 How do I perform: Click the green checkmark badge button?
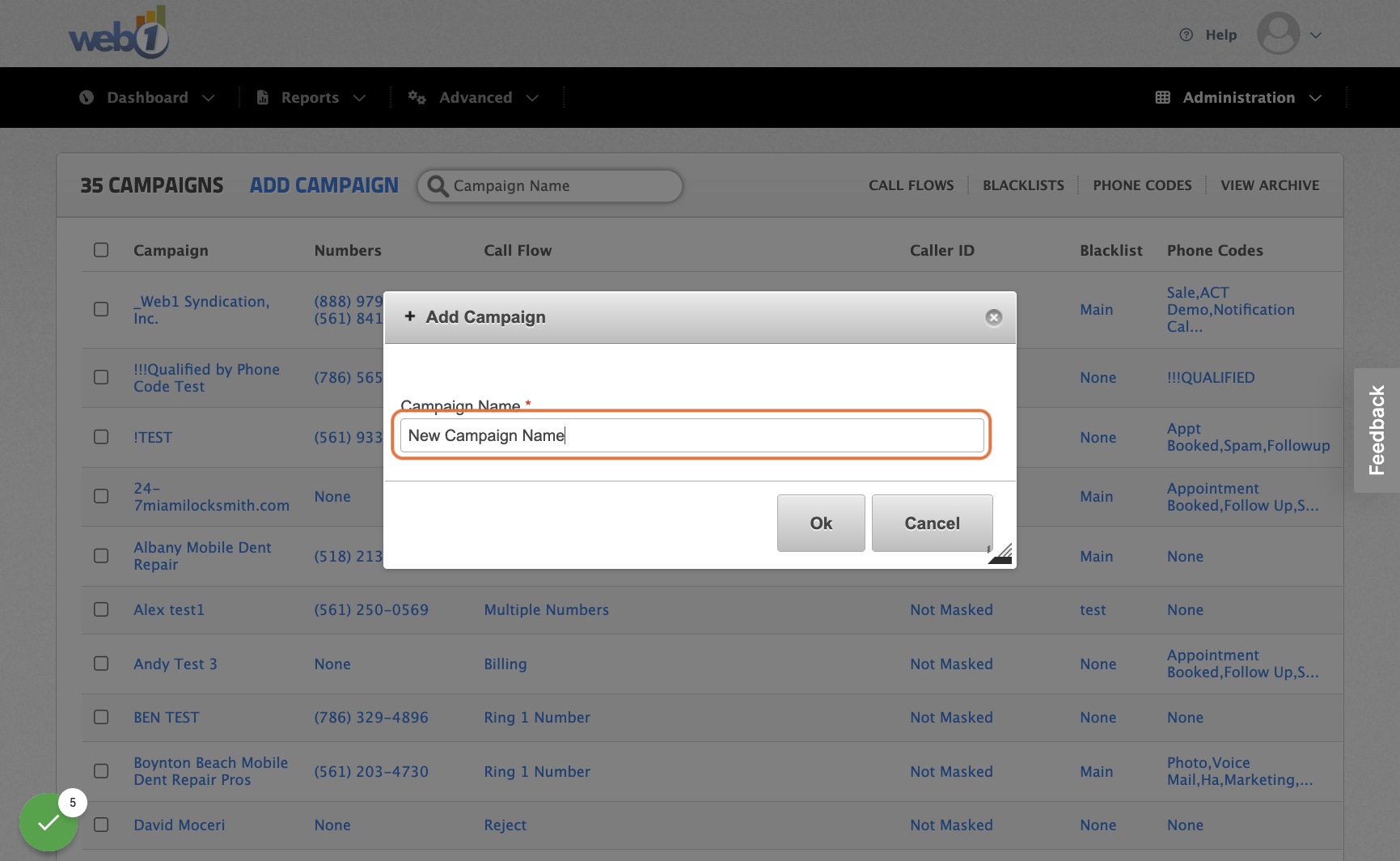pos(49,822)
